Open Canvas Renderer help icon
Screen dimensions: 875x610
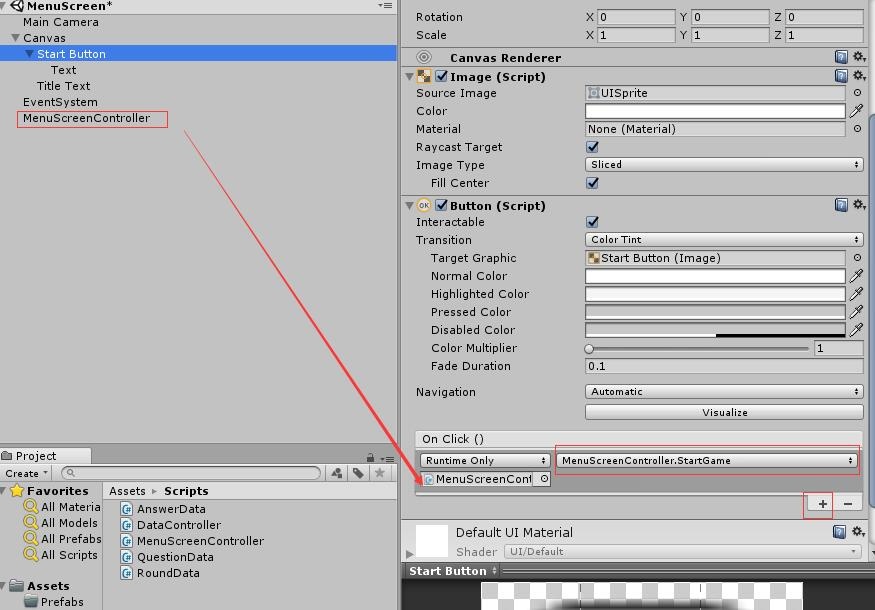tap(841, 57)
